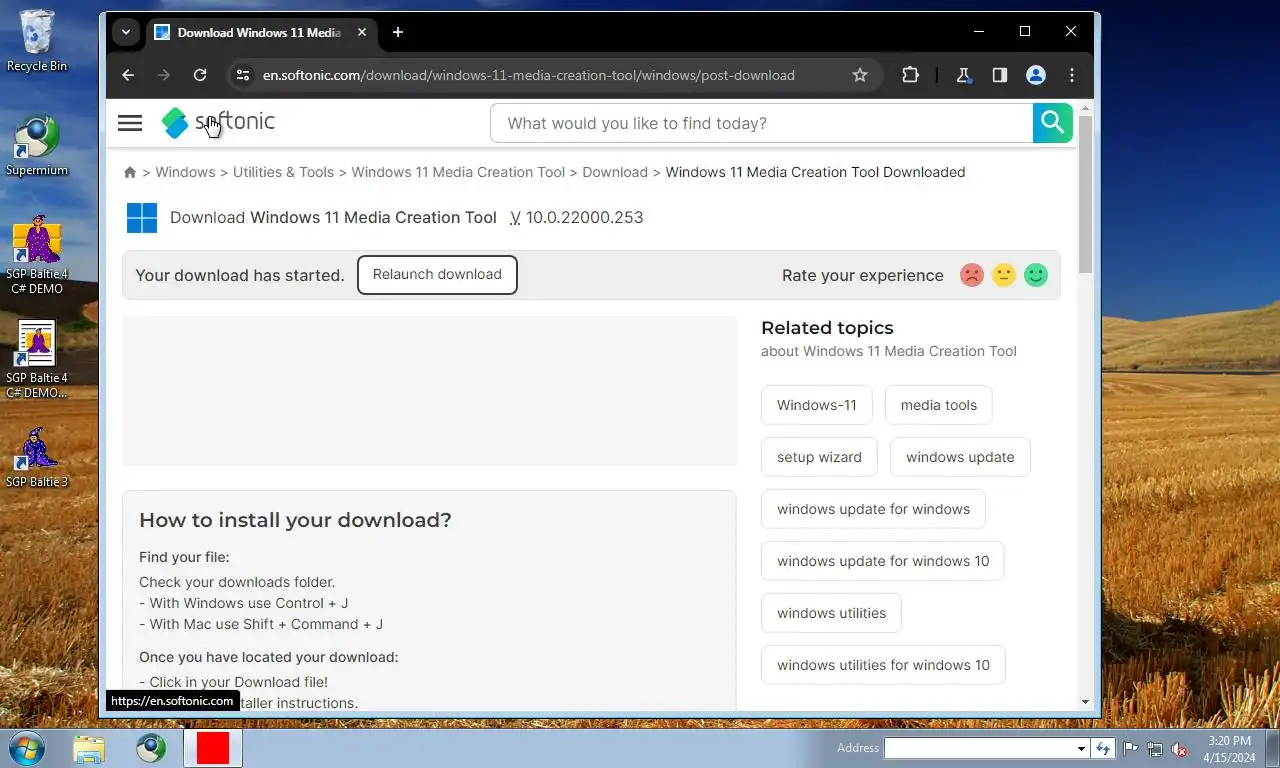Viewport: 1280px width, 768px height.
Task: Select the Windows-11 topic tag
Action: click(x=817, y=405)
